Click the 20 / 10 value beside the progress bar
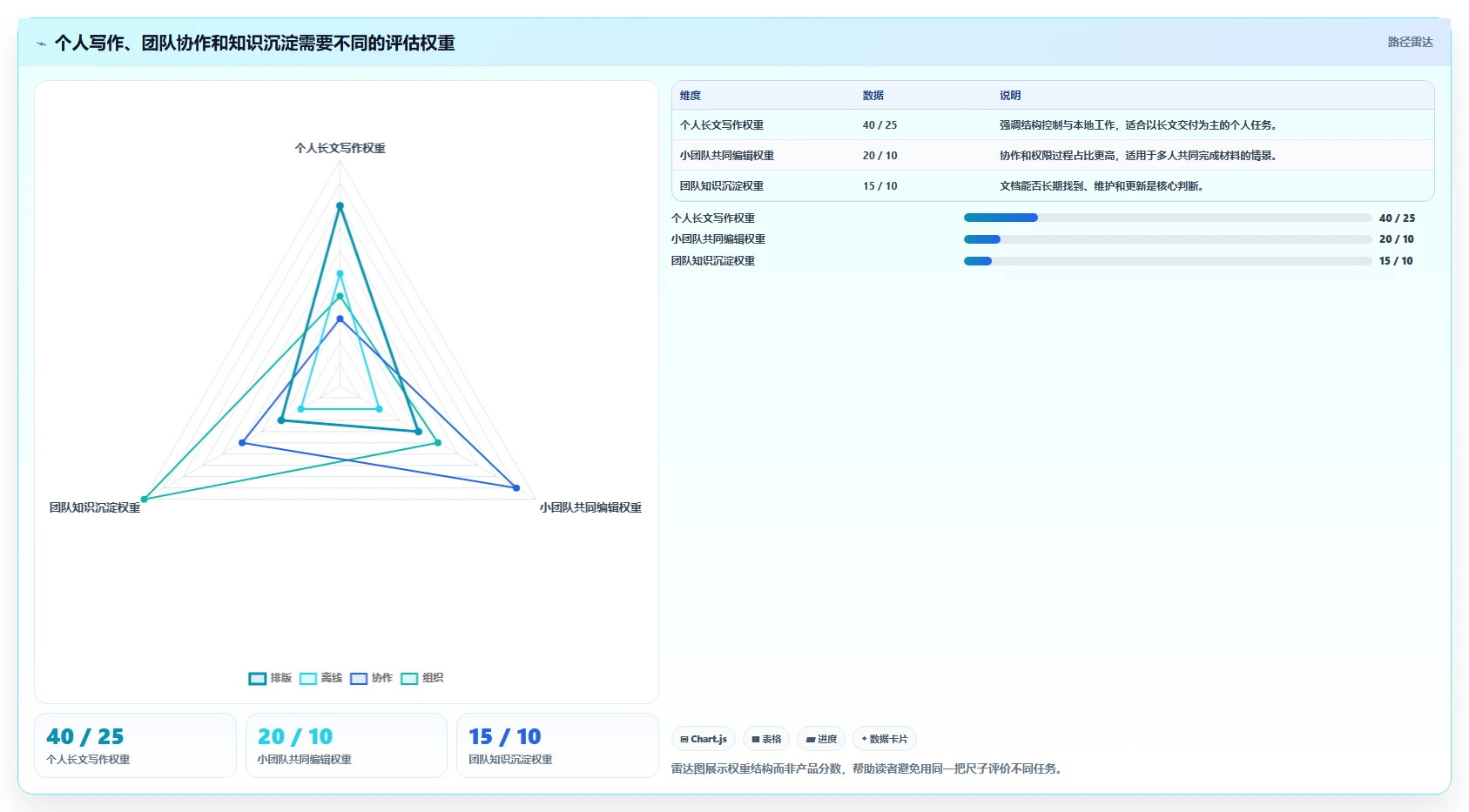The width and height of the screenshot is (1469, 812). (1396, 239)
